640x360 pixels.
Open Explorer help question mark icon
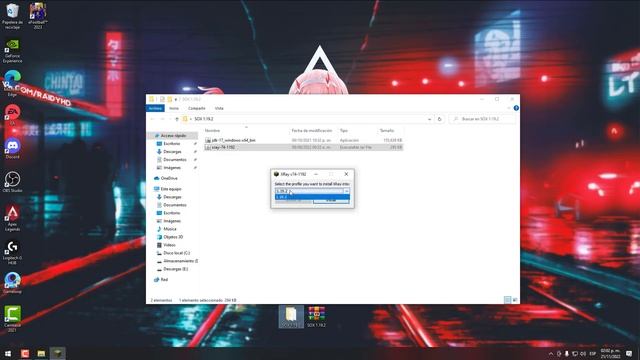[516, 108]
